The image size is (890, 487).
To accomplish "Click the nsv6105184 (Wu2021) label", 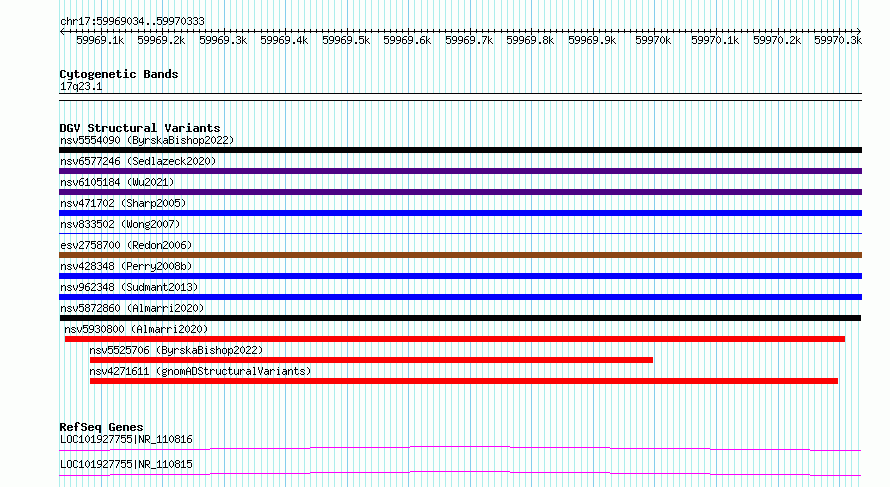I will 117,182.
